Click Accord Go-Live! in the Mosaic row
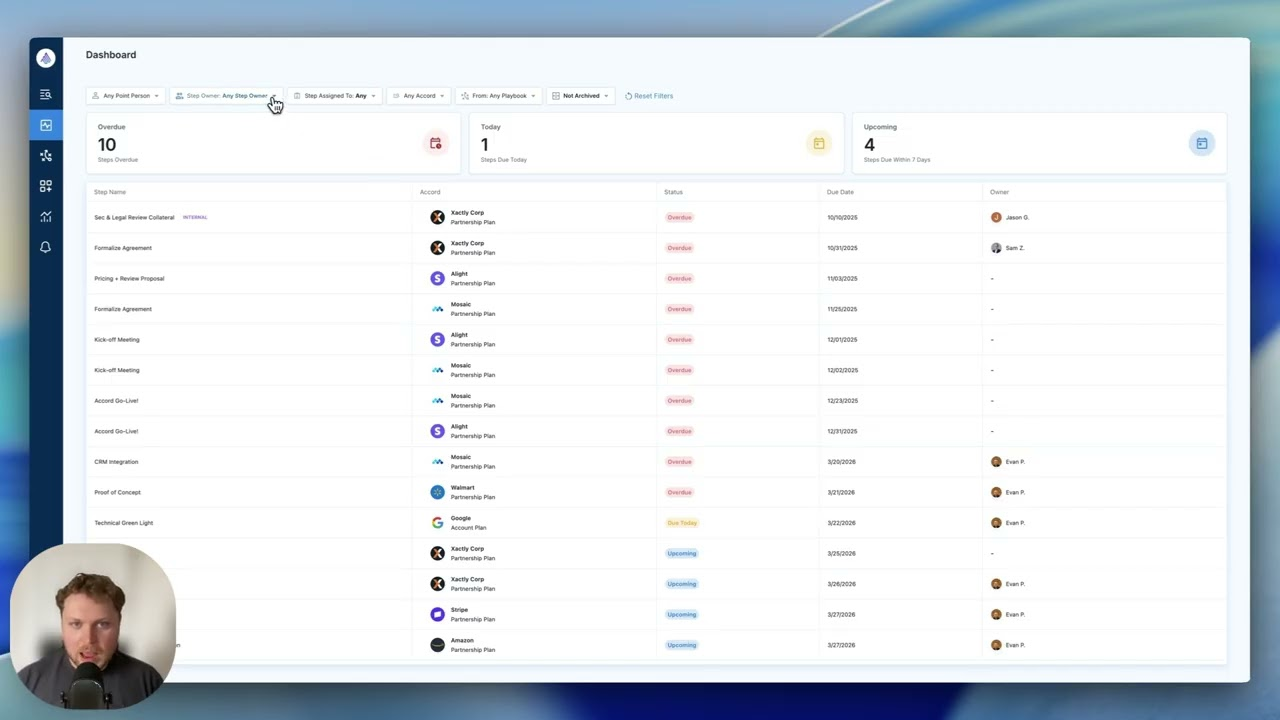This screenshot has height=720, width=1280. click(116, 401)
